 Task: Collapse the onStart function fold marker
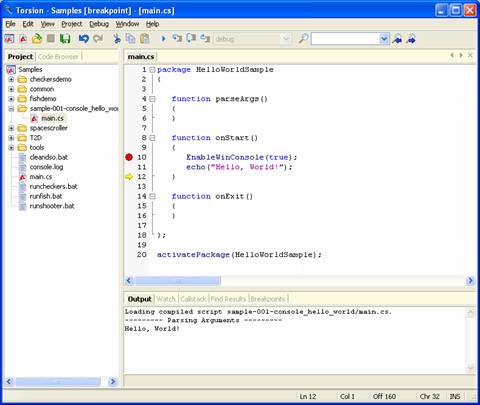pos(152,138)
